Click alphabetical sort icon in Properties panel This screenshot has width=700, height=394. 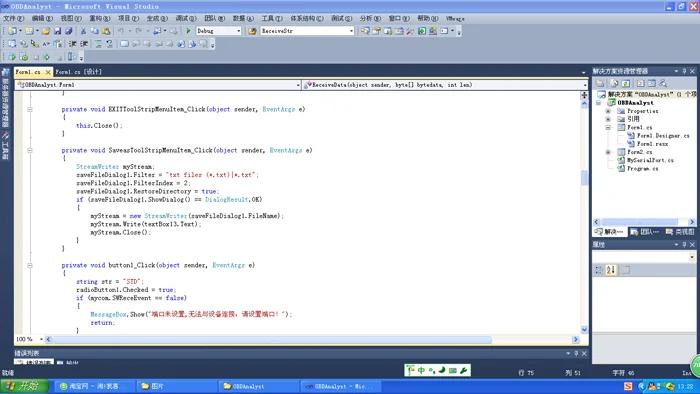pyautogui.click(x=611, y=270)
